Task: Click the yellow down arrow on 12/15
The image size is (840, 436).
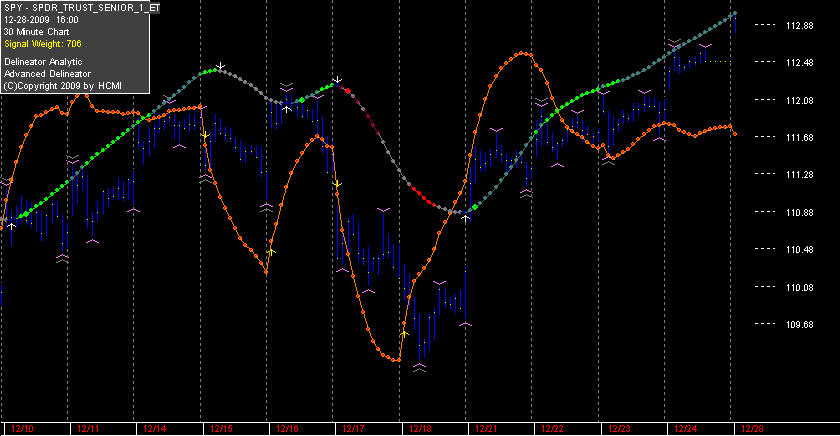Action: (x=205, y=136)
